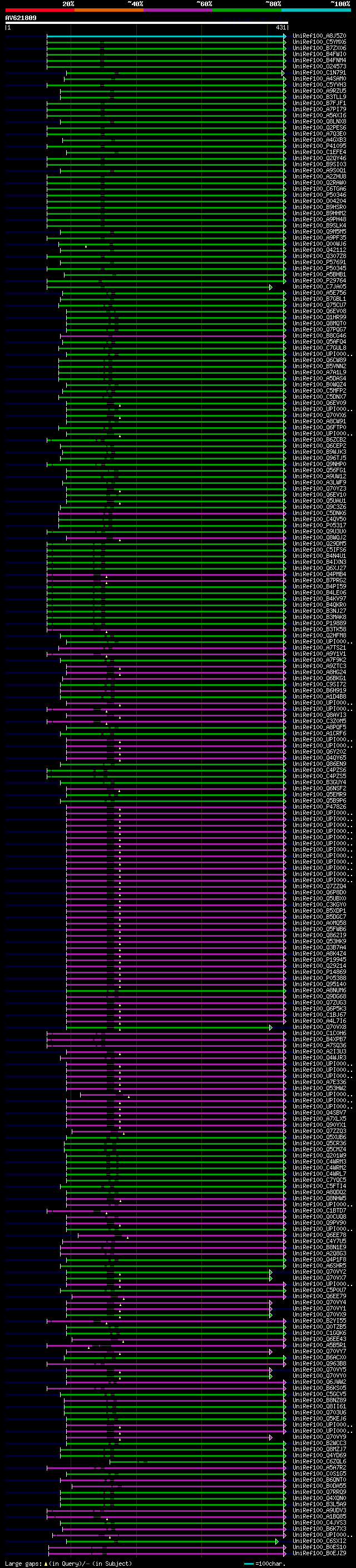The image size is (356, 1568).
Task: Click the white query sequence bar
Action: [x=146, y=22]
